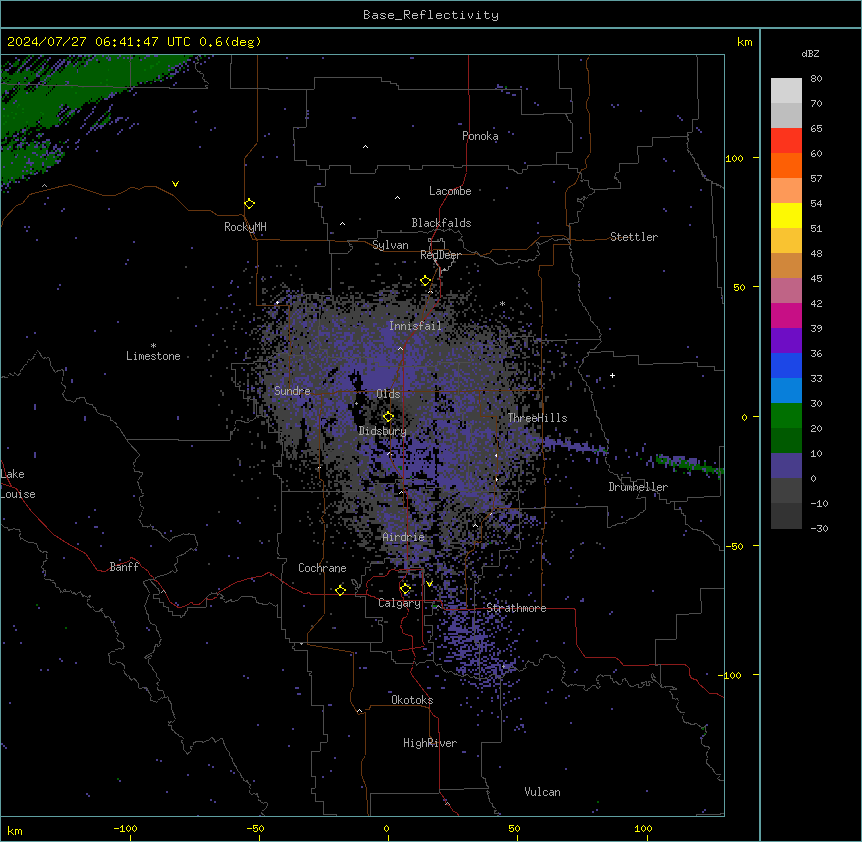The width and height of the screenshot is (862, 842).
Task: Click the Strathmore city label
Action: 516,608
